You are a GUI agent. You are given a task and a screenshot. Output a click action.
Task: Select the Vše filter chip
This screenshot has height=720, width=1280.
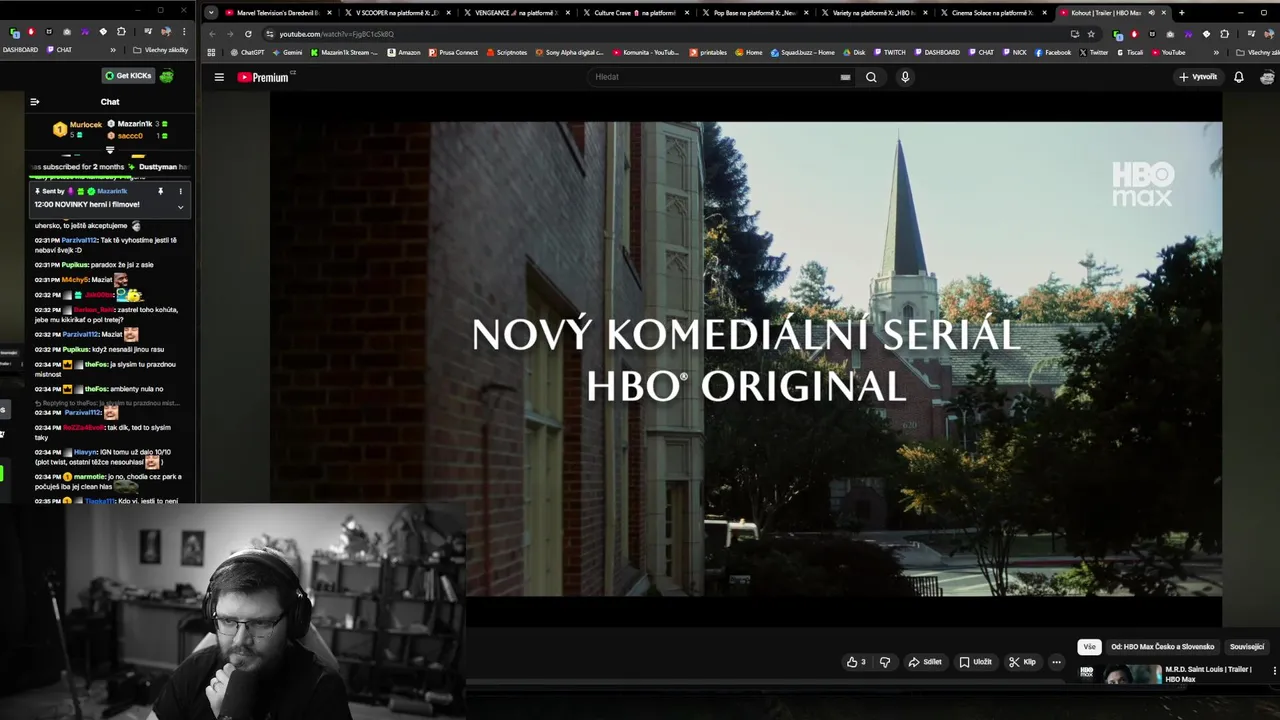click(1089, 647)
